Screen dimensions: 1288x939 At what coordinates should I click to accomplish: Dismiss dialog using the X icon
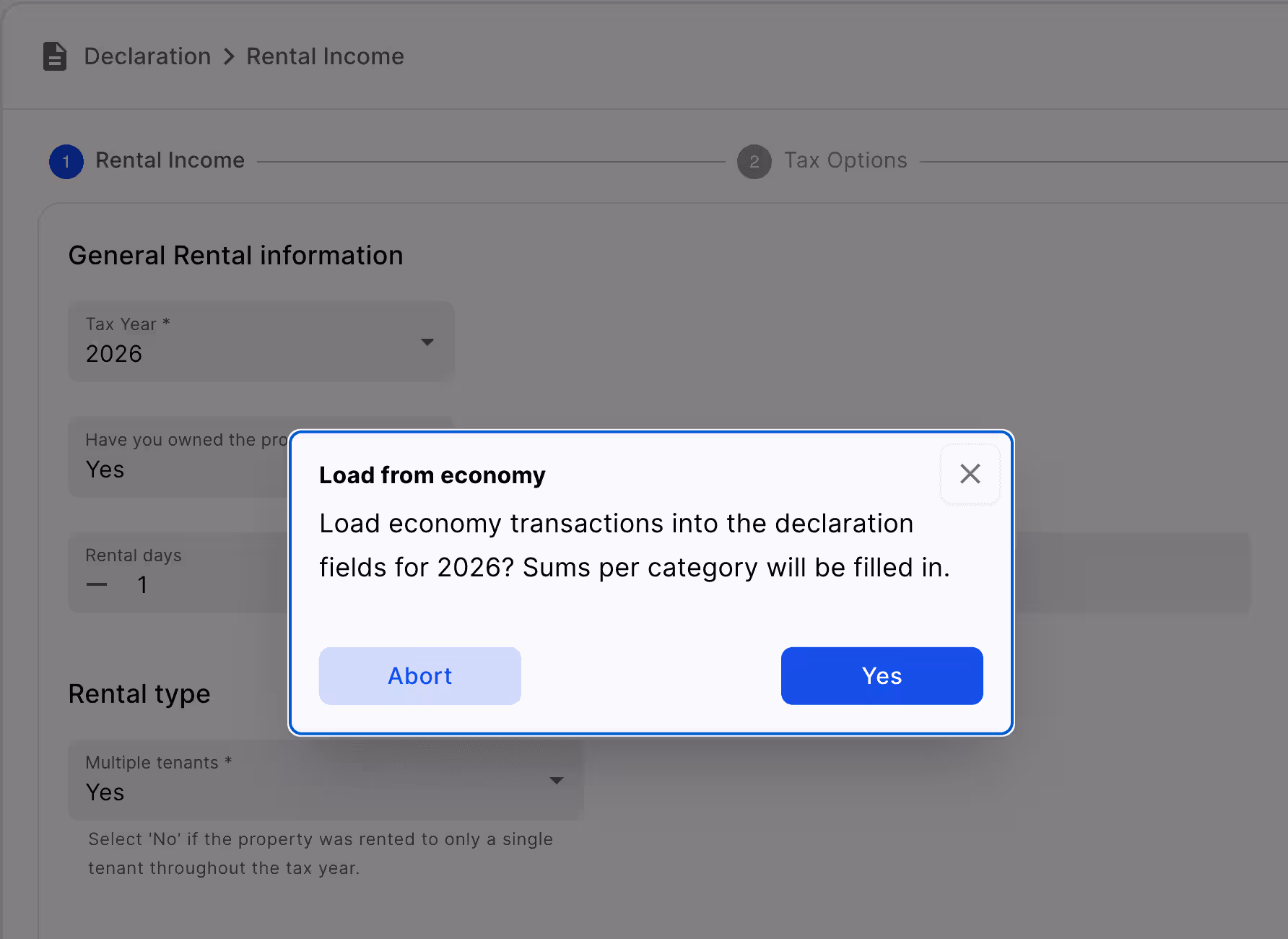970,474
